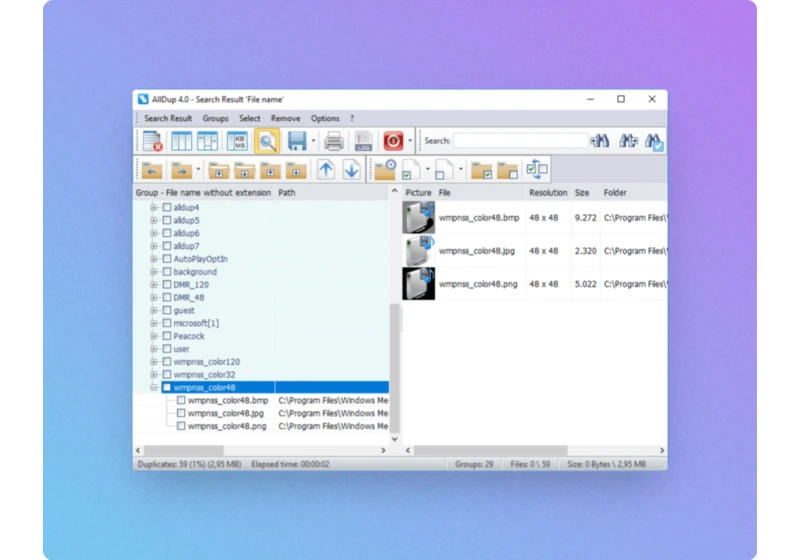Click the invert selection arrows icon
The width and height of the screenshot is (800, 560).
(x=537, y=169)
